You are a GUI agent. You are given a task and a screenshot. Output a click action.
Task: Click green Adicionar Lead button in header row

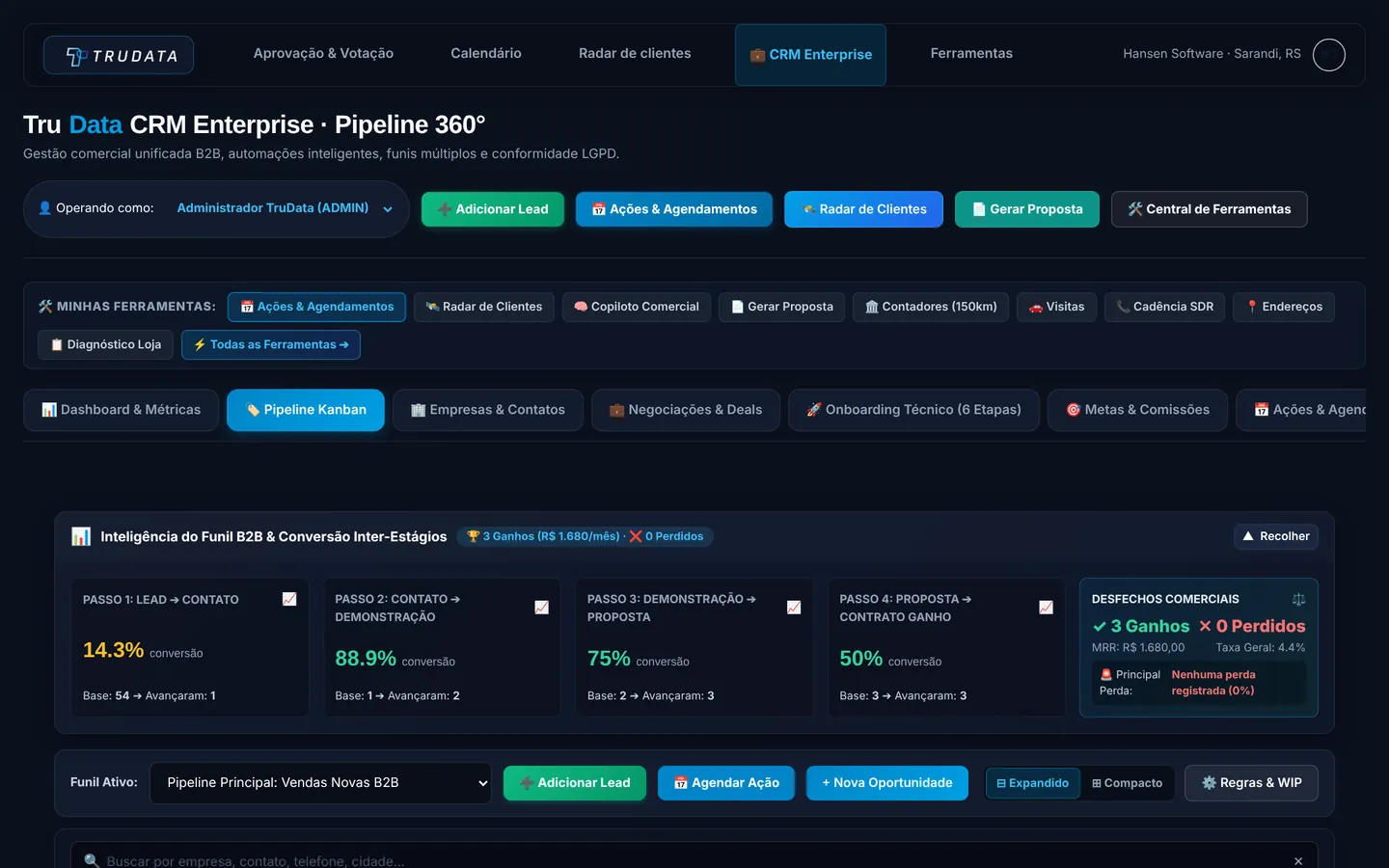tap(493, 209)
